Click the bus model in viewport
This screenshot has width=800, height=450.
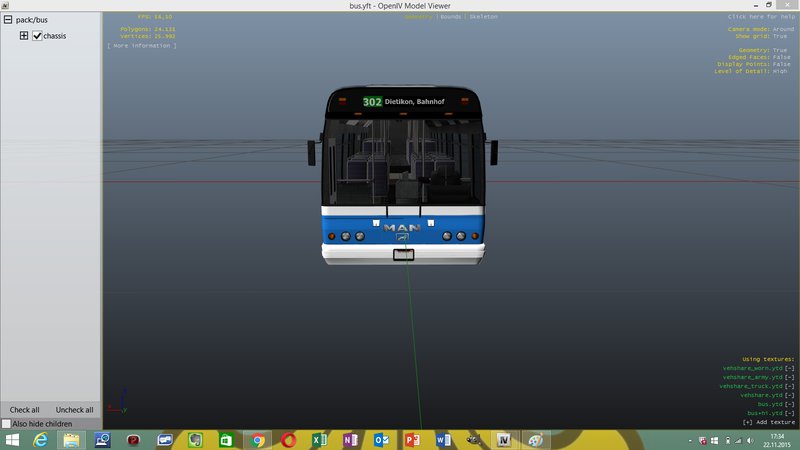(x=403, y=176)
